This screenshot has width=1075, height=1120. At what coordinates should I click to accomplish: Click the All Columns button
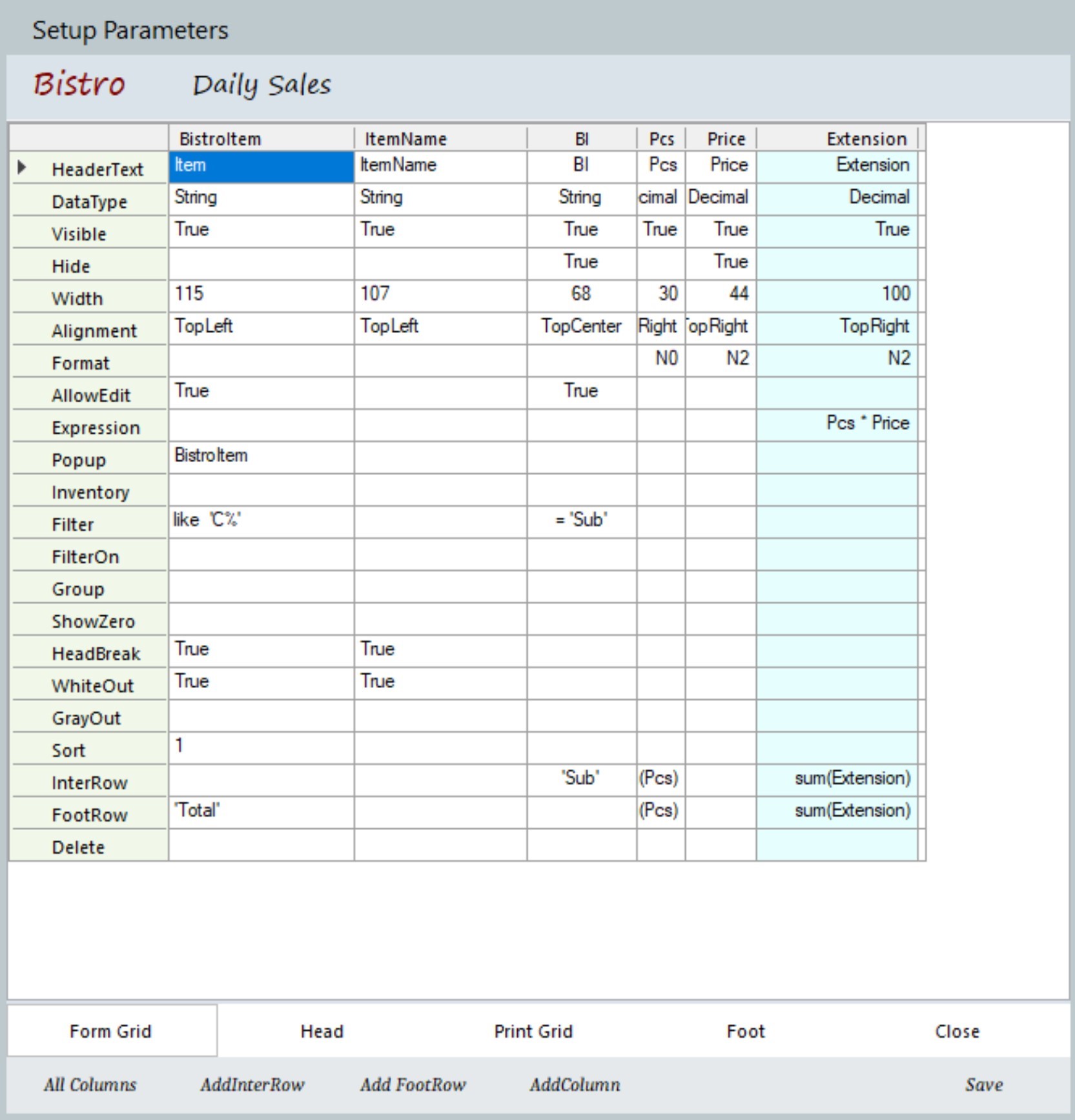[90, 1084]
